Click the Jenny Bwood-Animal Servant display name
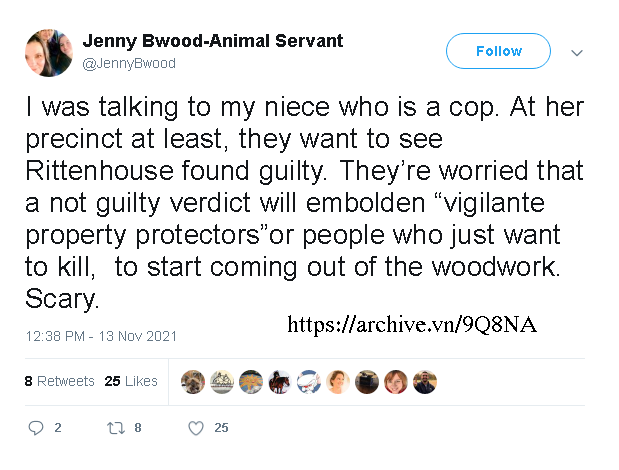619x470 pixels. point(213,41)
